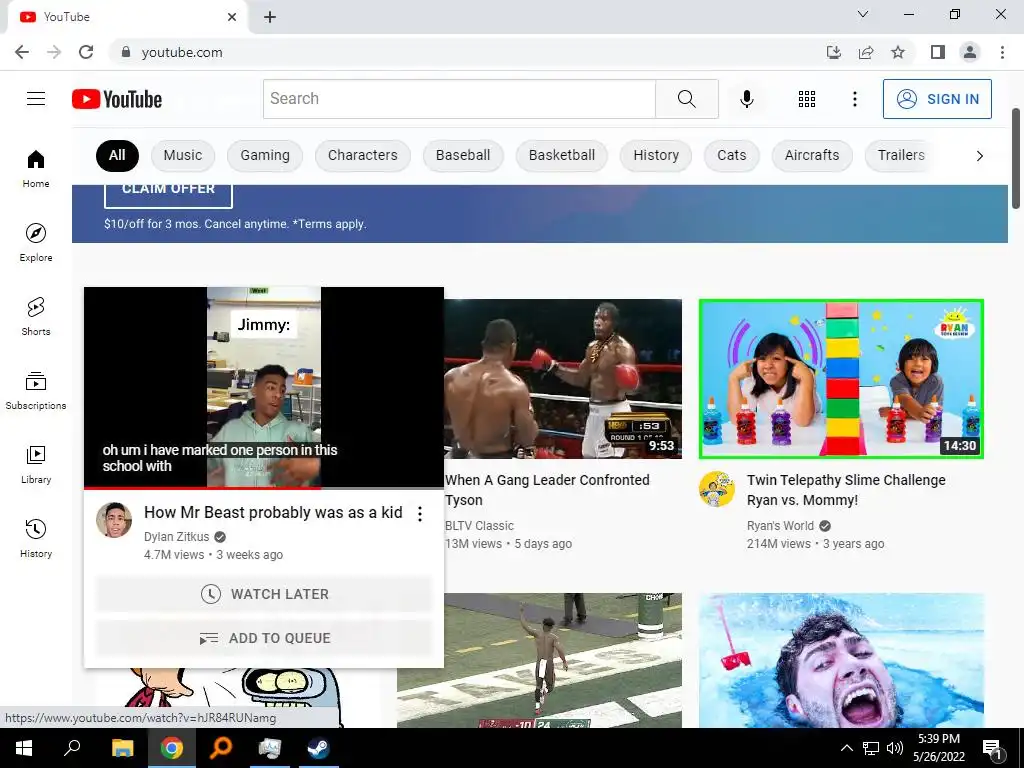Install YouTube app icon in address bar
Viewport: 1024px width, 768px height.
pos(834,52)
